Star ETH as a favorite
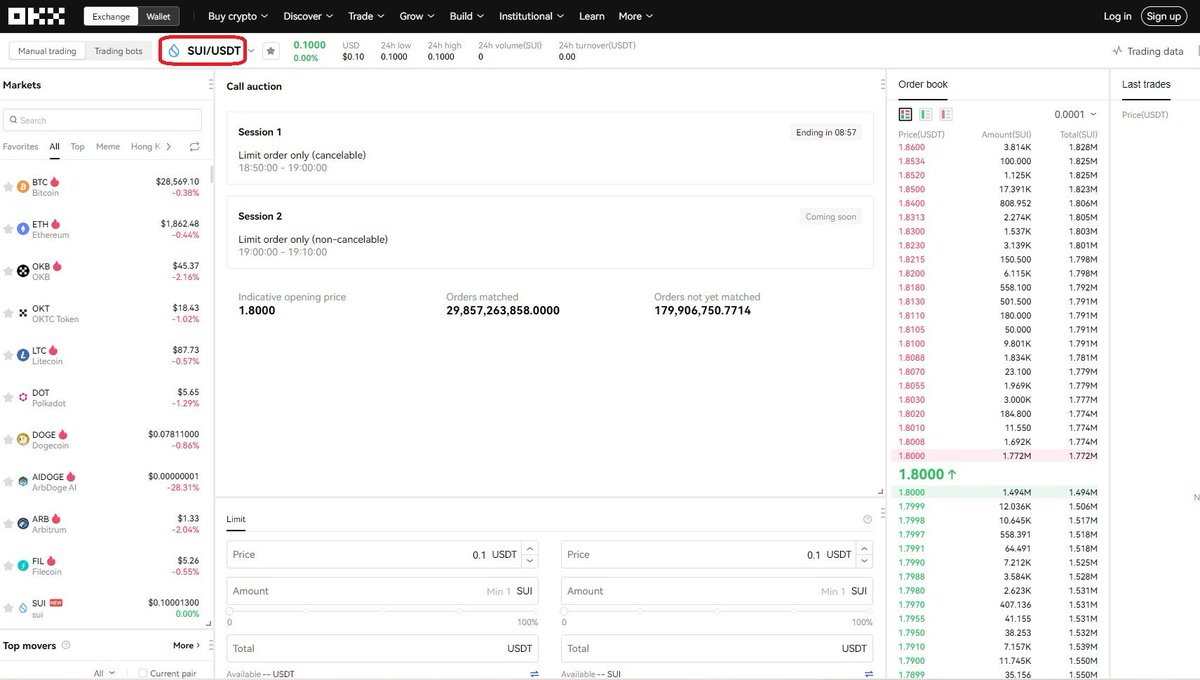Image resolution: width=1200 pixels, height=680 pixels. coord(9,229)
